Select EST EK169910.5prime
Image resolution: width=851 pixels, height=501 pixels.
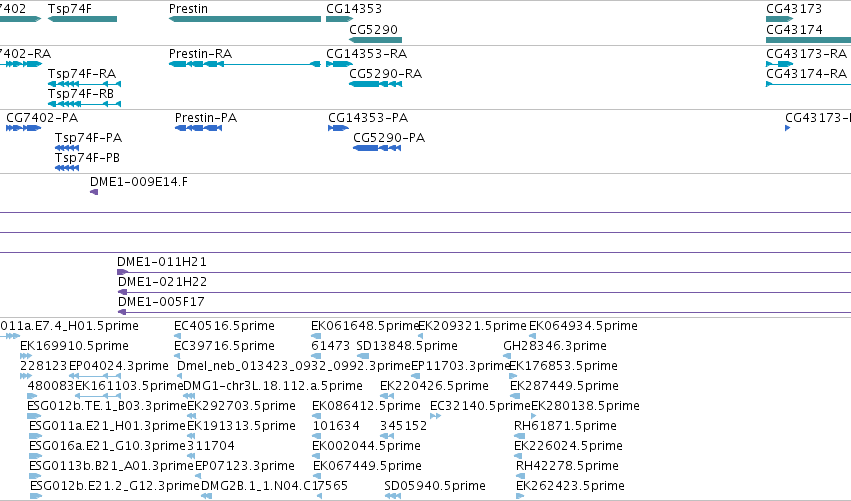74,346
